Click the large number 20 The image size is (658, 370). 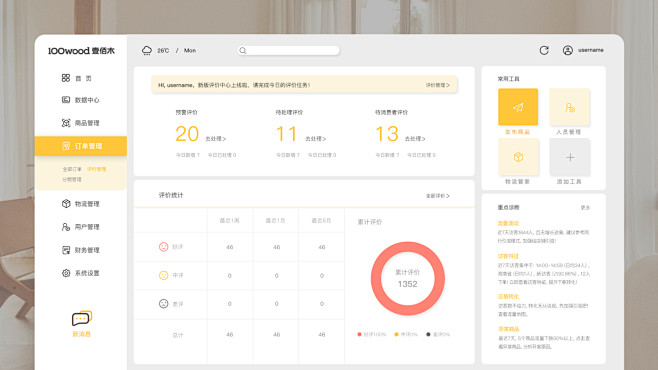(x=187, y=134)
